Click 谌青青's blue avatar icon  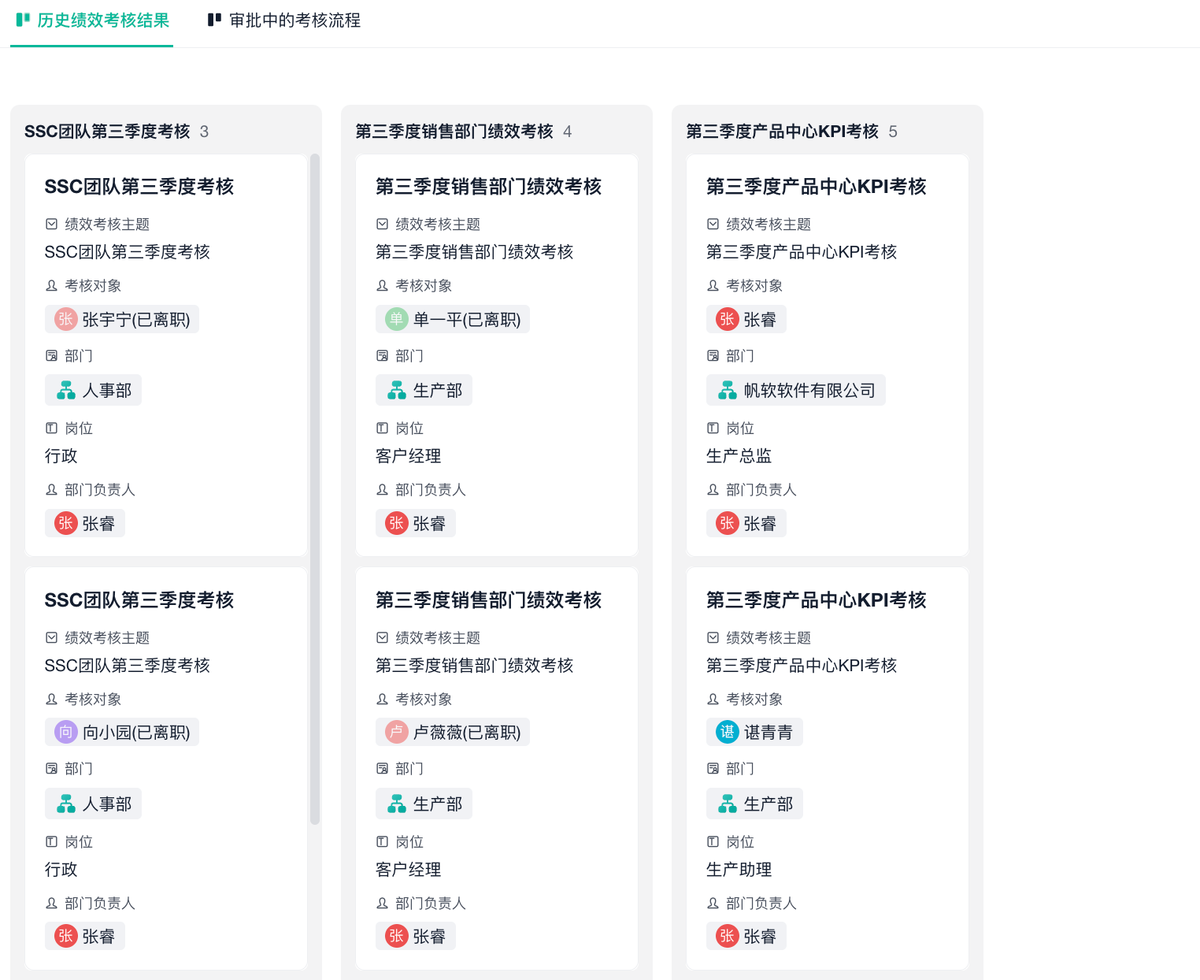click(728, 732)
